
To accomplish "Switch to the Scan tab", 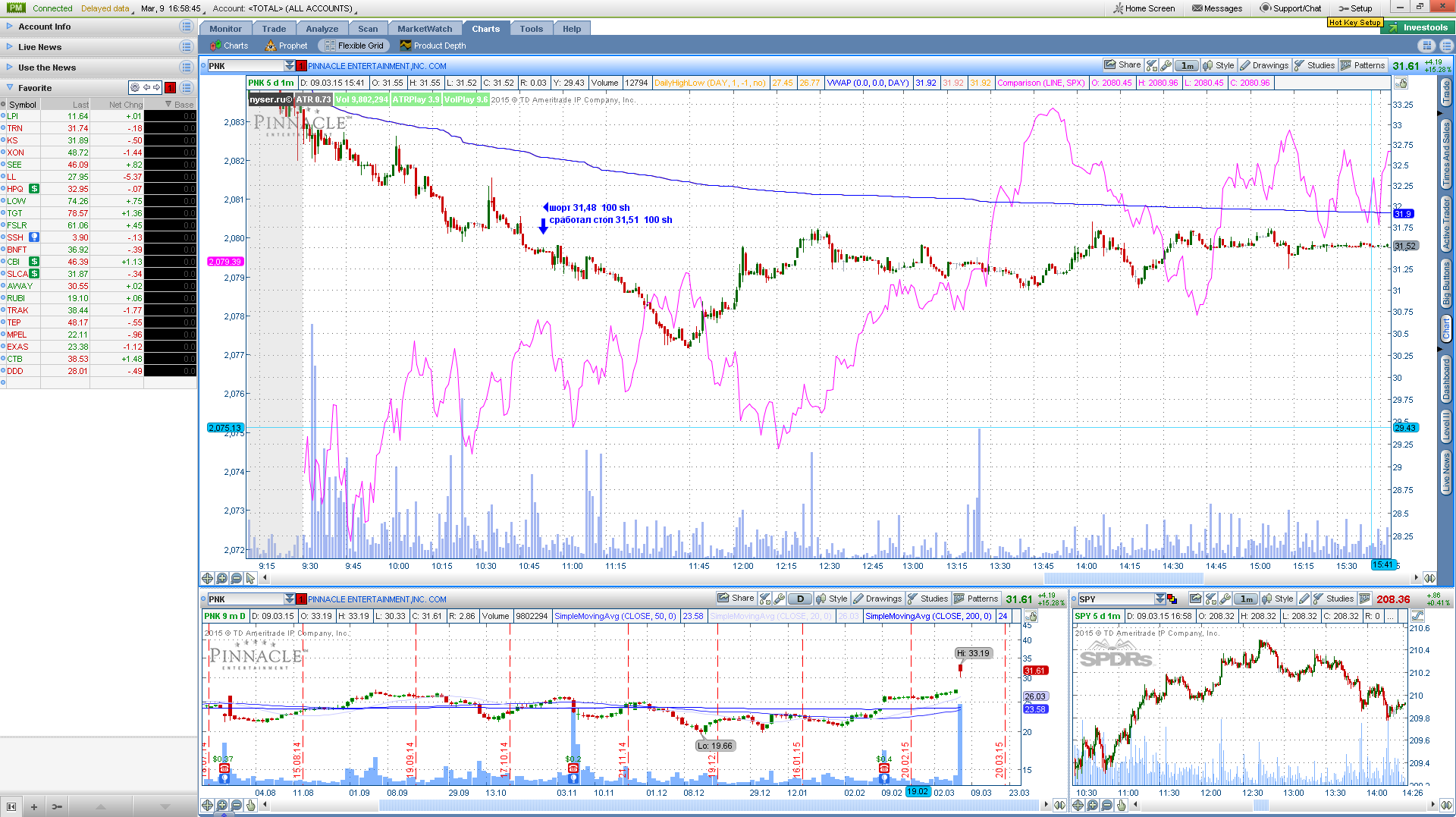I will [x=368, y=29].
